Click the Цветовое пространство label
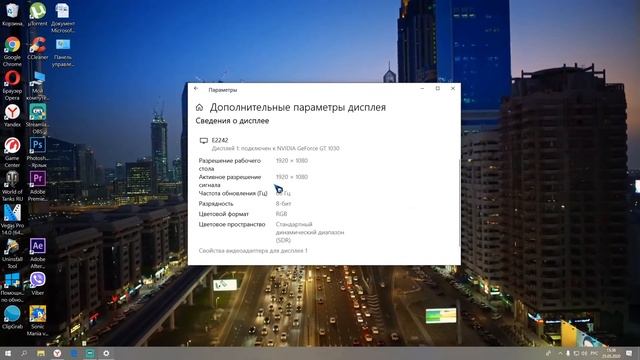This screenshot has height=360, width=640. (x=232, y=224)
